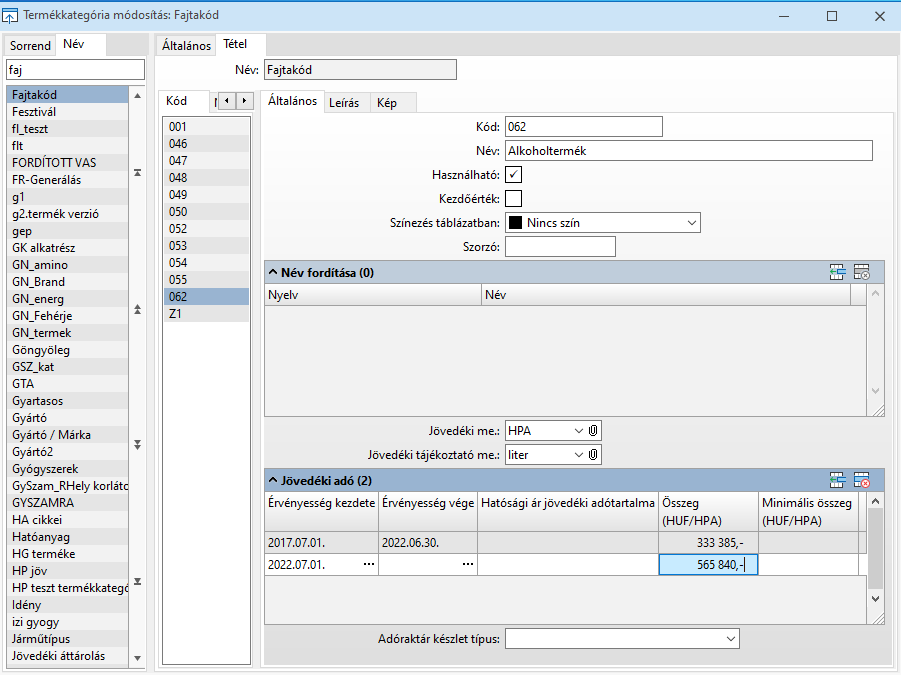Open Adóraktár készlet típus dropdown
Viewport: 901px width, 675px height.
(730, 638)
